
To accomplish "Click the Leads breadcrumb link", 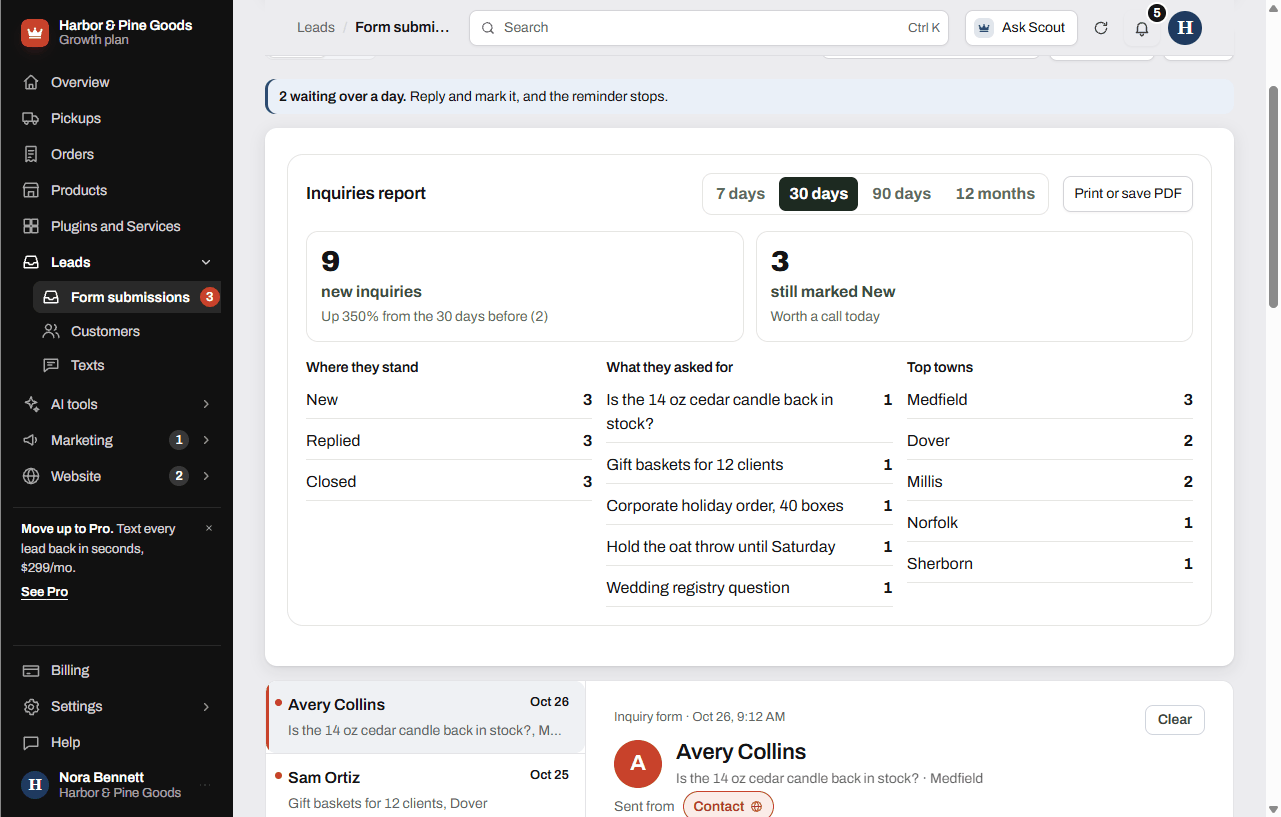I will [x=316, y=28].
